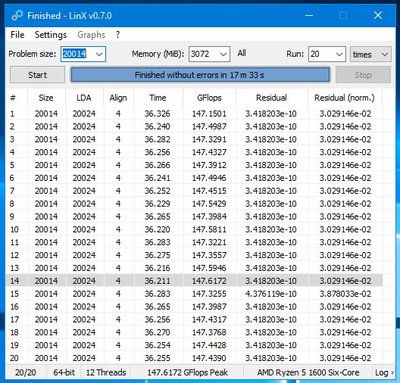Viewport: 400px width, 383px height.
Task: Open the question mark help menu
Action: click(118, 35)
